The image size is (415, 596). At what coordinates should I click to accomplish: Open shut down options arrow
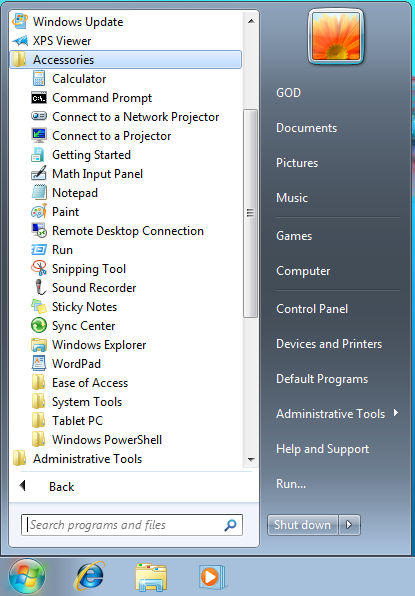tap(349, 525)
